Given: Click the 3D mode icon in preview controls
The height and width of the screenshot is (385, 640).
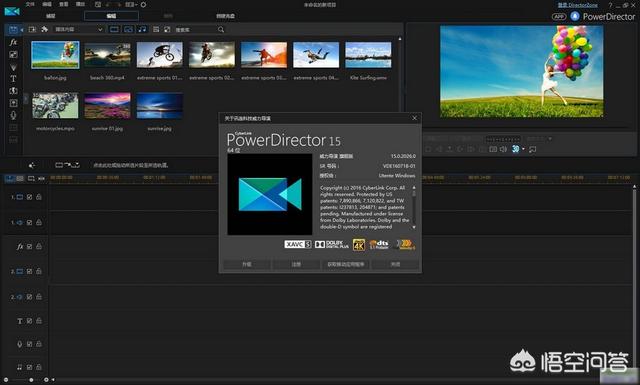Looking at the screenshot, I should click(516, 149).
